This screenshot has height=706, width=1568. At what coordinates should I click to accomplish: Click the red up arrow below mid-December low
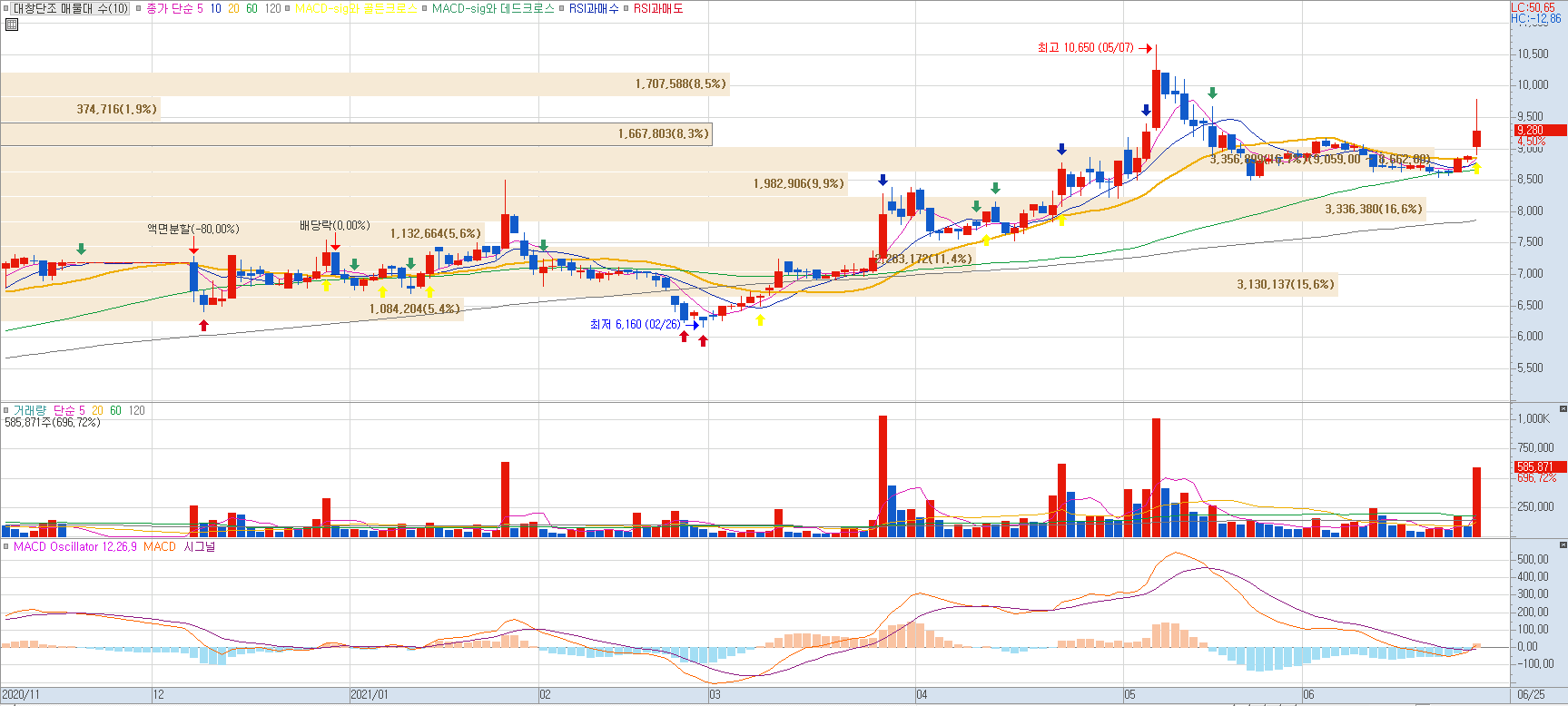pos(203,326)
